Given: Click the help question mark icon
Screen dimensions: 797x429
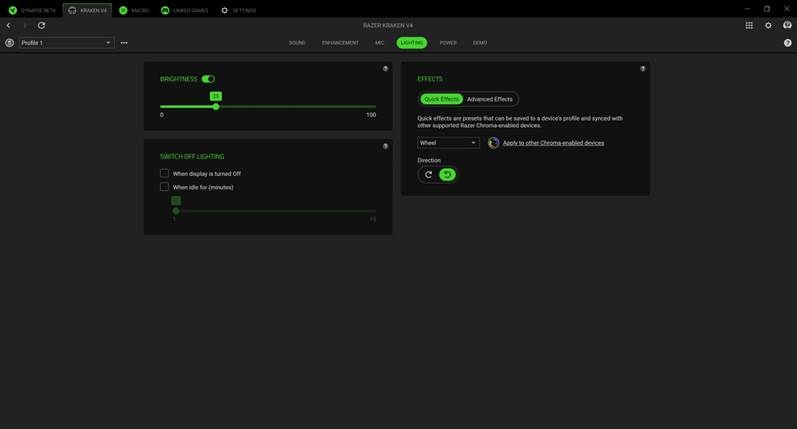Looking at the screenshot, I should (787, 43).
